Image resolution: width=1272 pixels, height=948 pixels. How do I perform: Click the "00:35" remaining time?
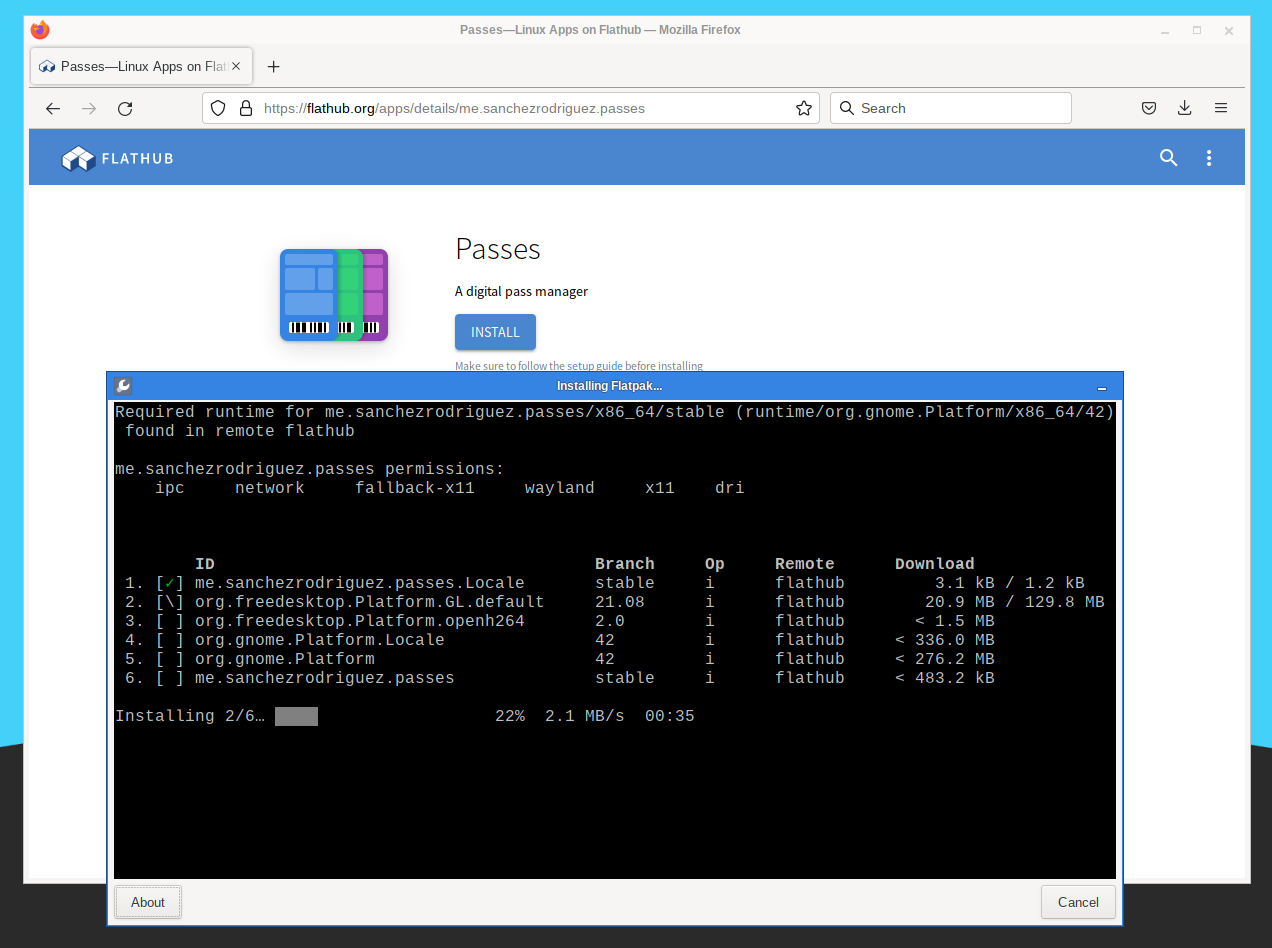click(670, 716)
